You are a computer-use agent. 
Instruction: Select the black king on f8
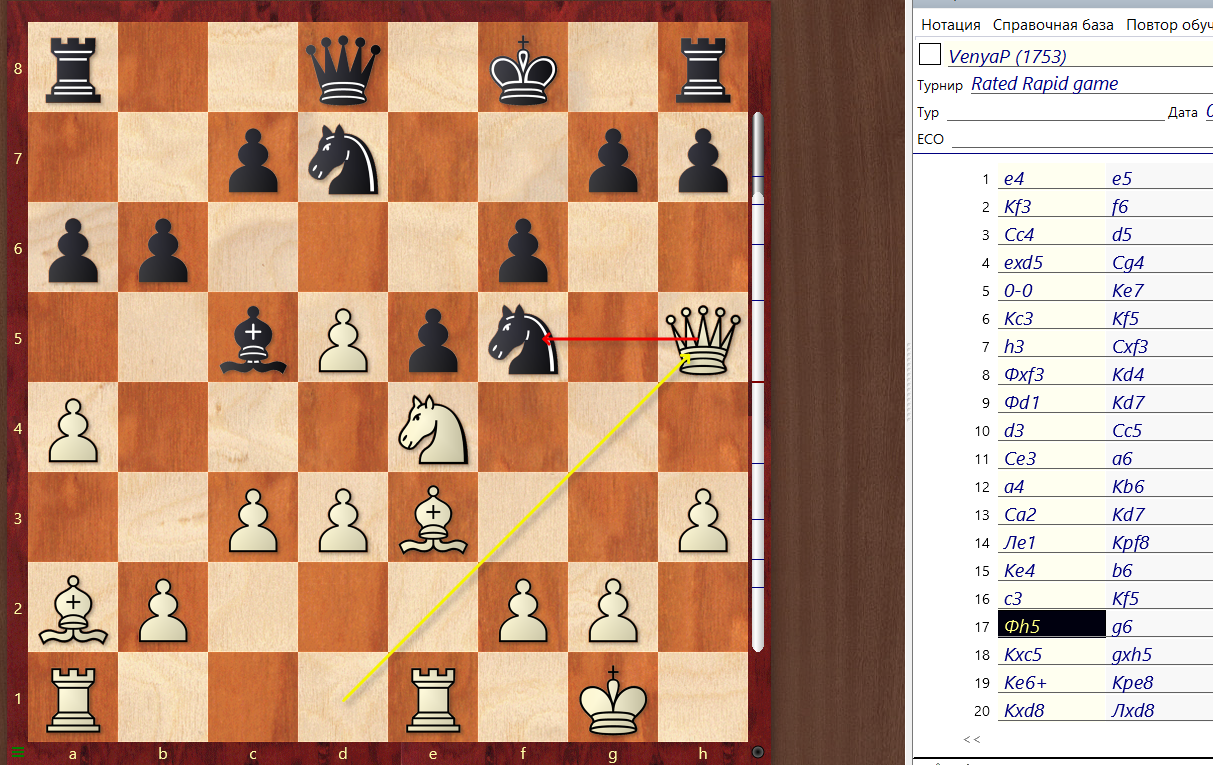click(523, 68)
